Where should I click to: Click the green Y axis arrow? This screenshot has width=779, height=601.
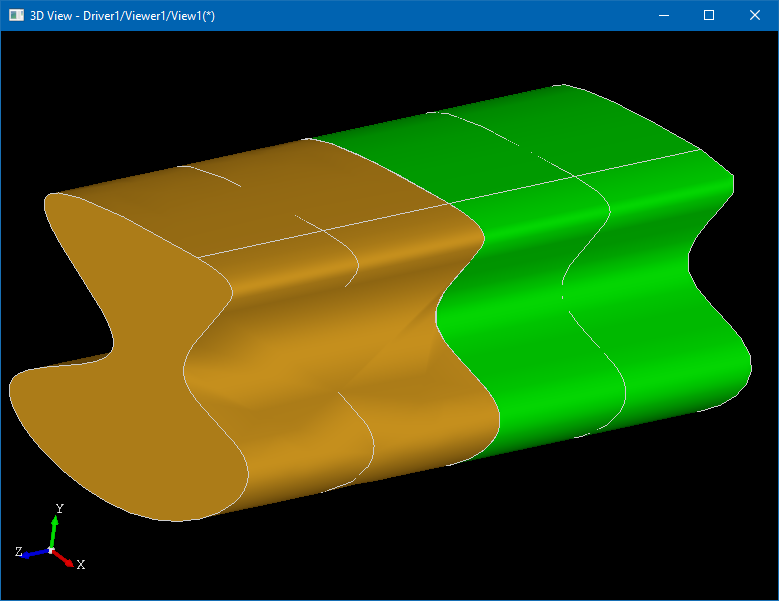point(54,530)
